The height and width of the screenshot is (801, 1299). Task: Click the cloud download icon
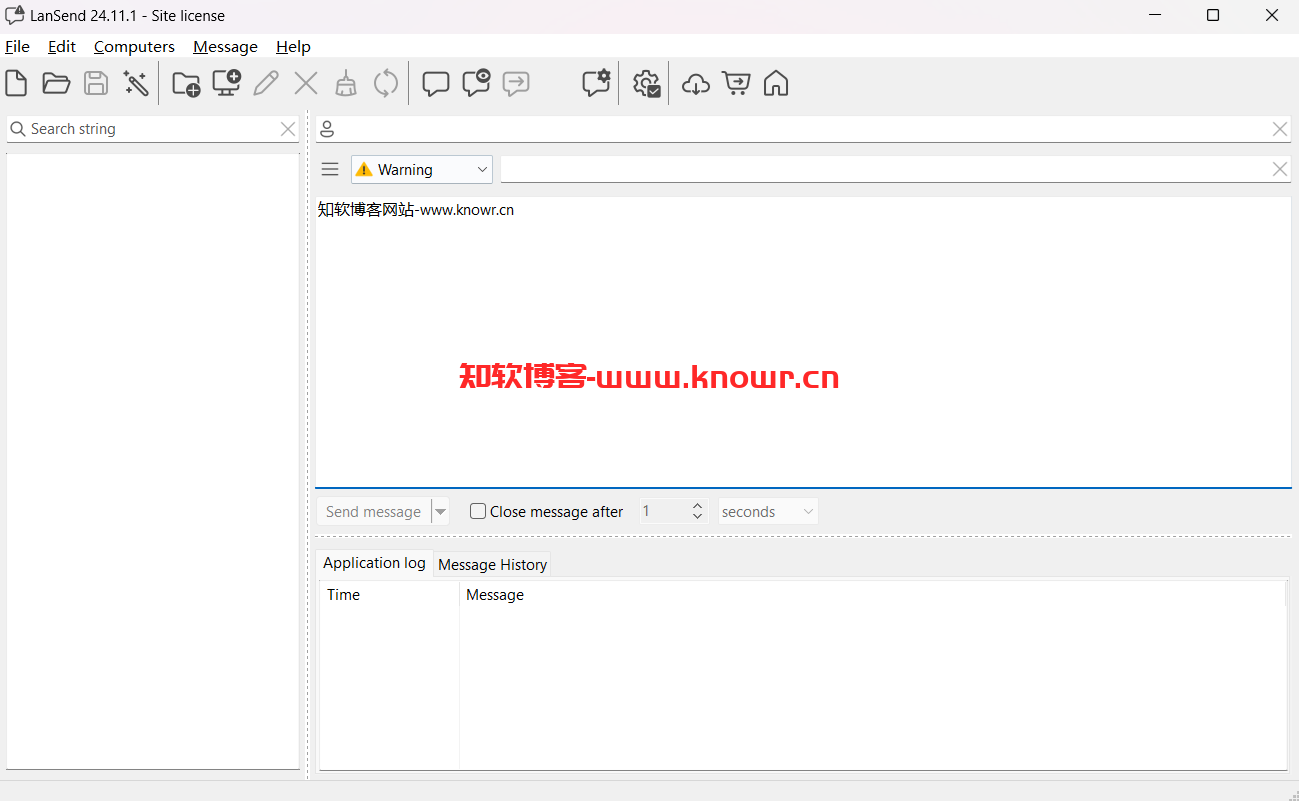click(x=696, y=84)
